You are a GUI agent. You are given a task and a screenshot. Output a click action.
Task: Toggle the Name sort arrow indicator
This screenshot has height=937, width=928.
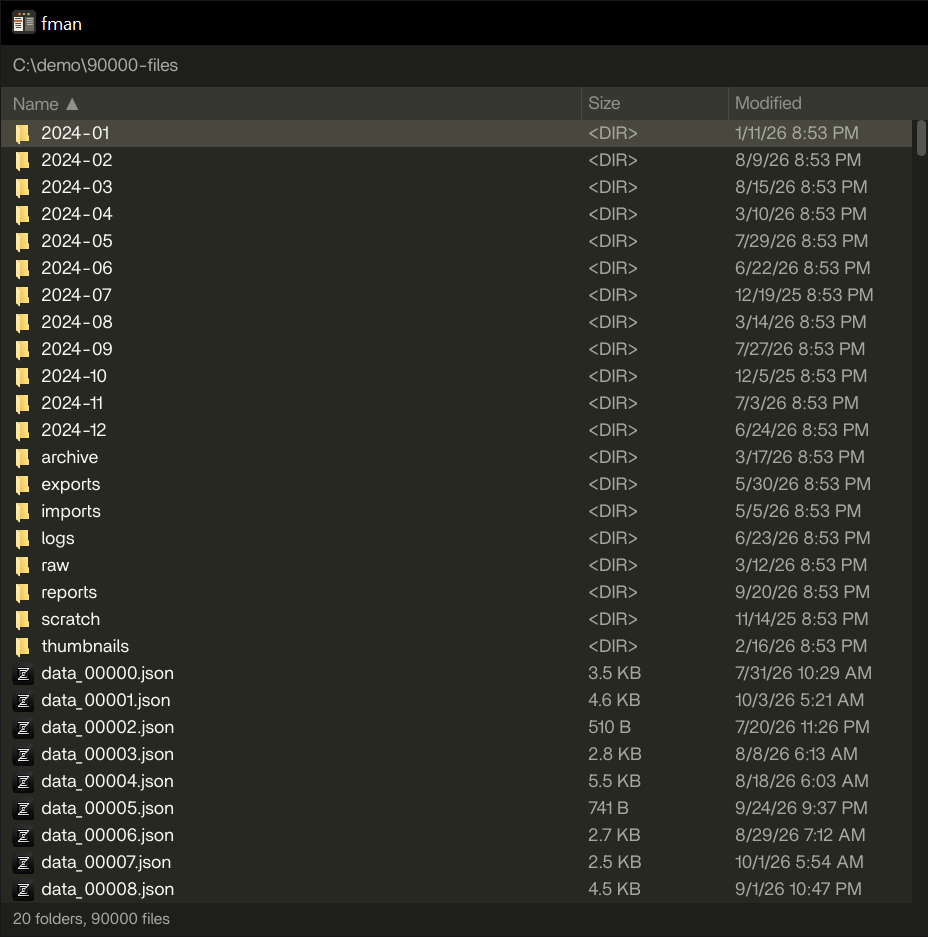(x=72, y=104)
